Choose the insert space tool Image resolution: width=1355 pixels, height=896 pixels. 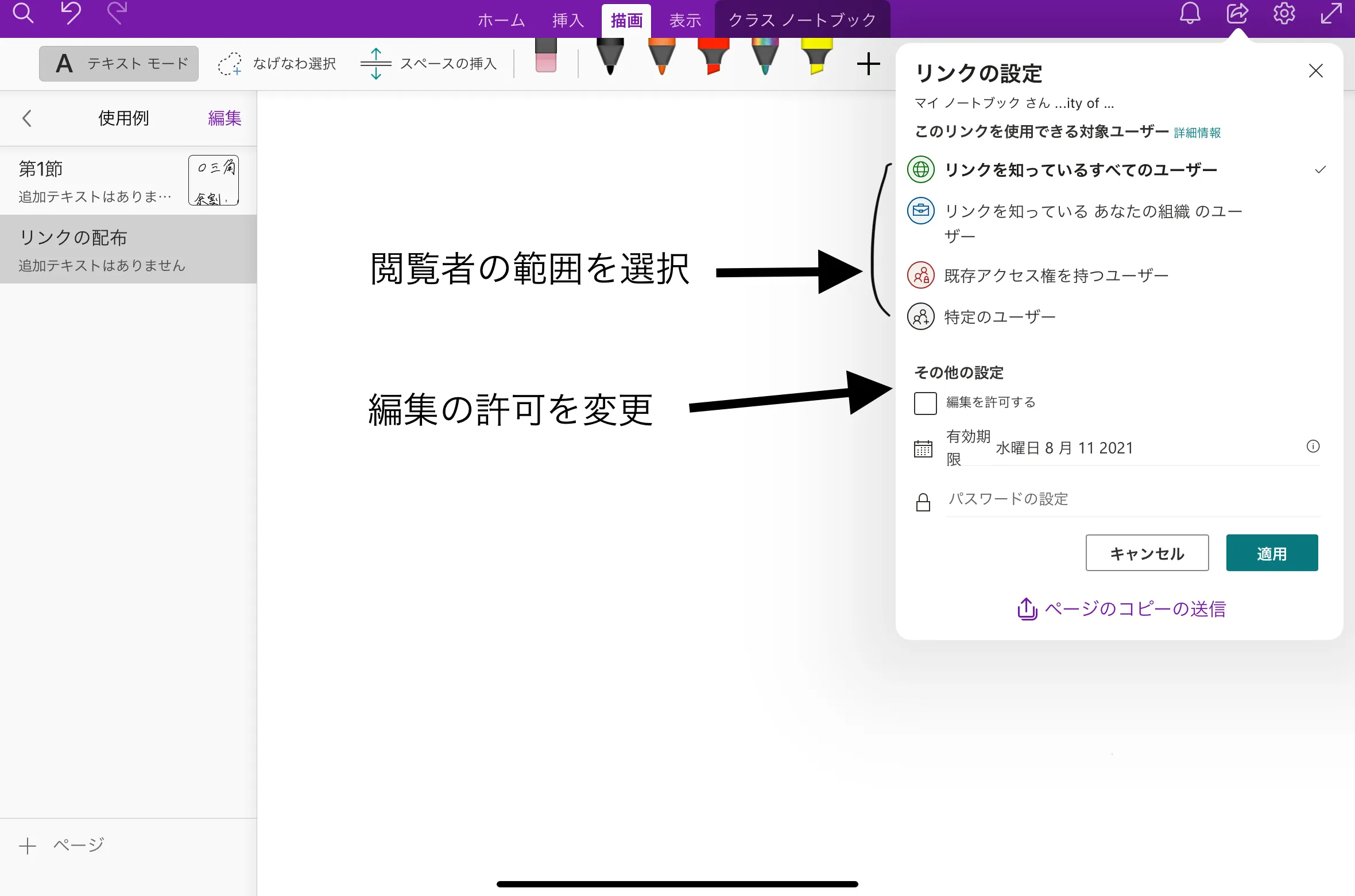click(428, 64)
